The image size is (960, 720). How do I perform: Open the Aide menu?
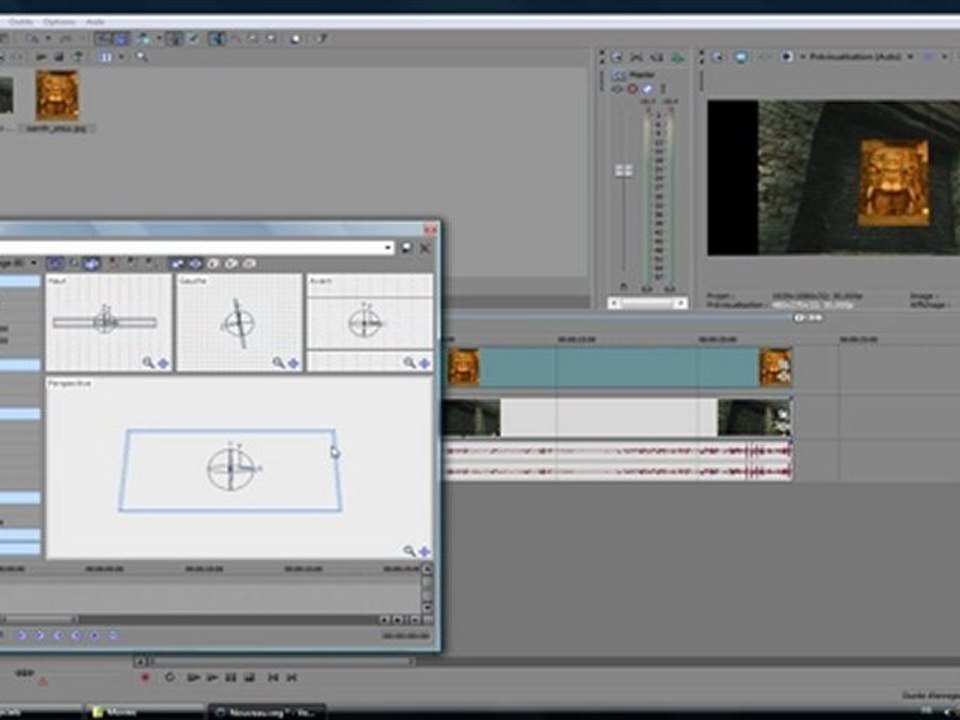(x=94, y=21)
